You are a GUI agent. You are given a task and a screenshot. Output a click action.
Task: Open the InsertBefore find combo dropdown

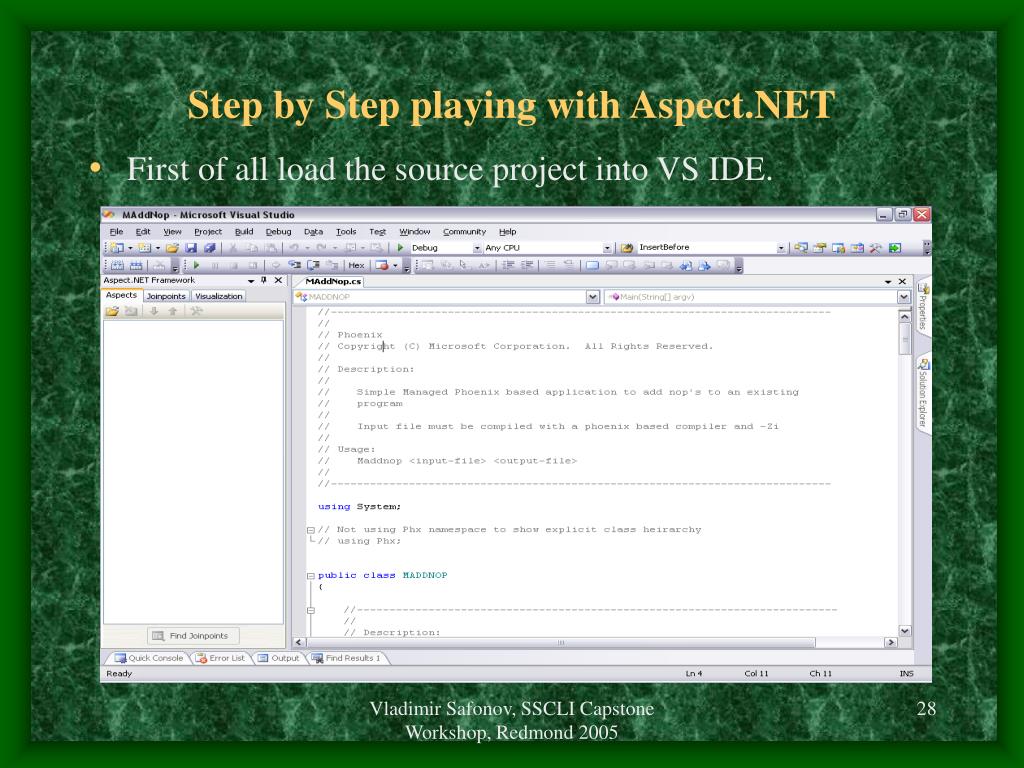[781, 248]
